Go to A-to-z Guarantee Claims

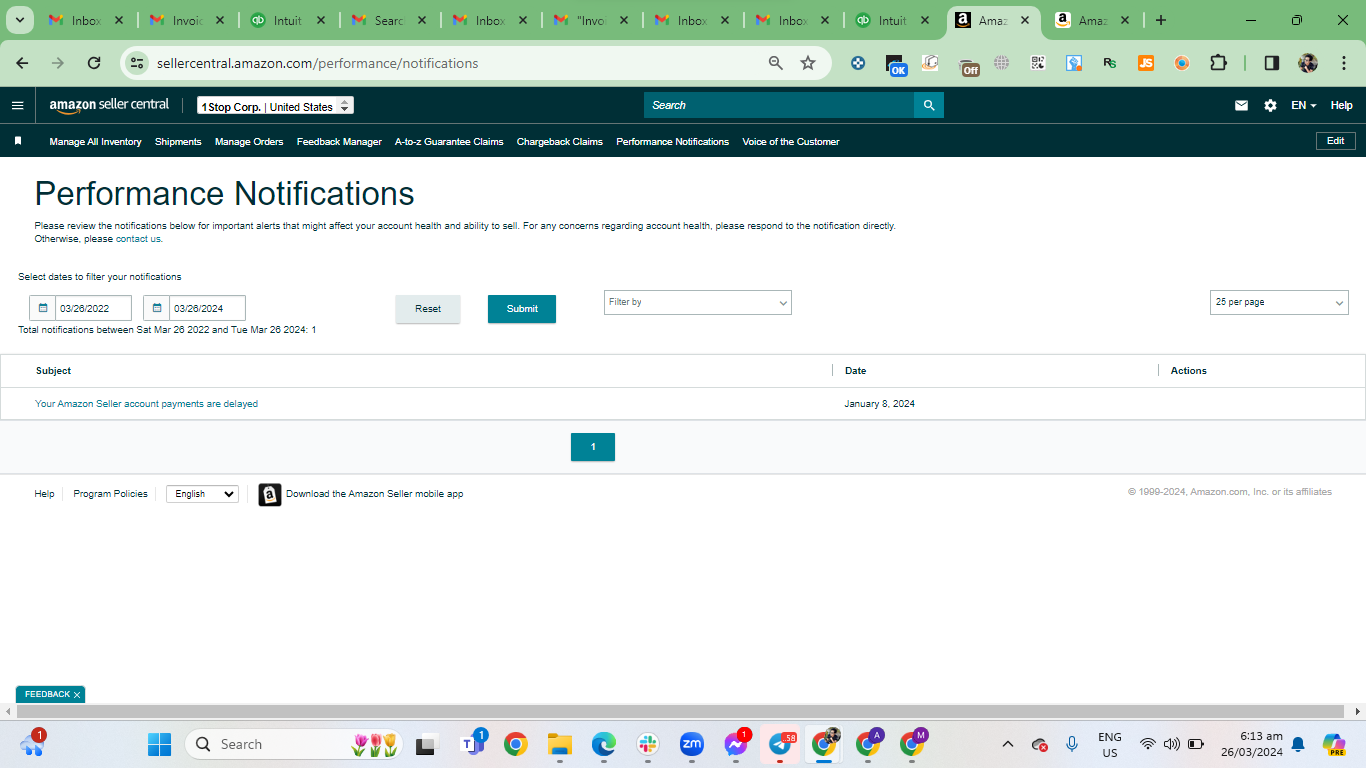pyautogui.click(x=449, y=142)
